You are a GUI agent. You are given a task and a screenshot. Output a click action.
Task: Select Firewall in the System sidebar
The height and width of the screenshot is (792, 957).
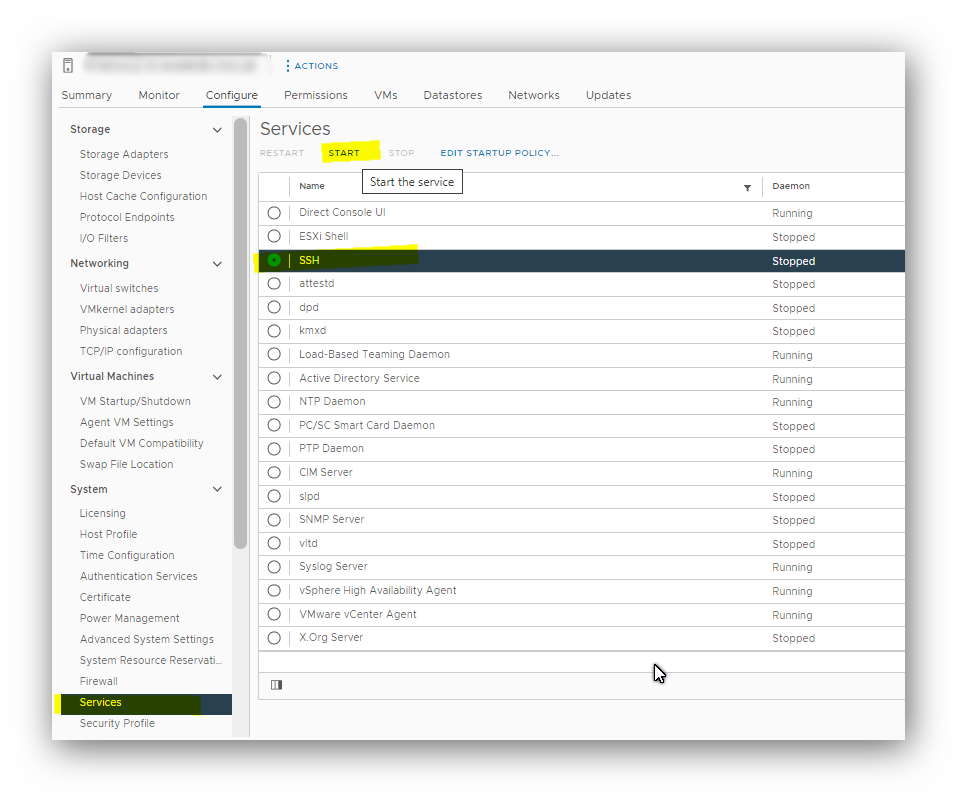[98, 681]
